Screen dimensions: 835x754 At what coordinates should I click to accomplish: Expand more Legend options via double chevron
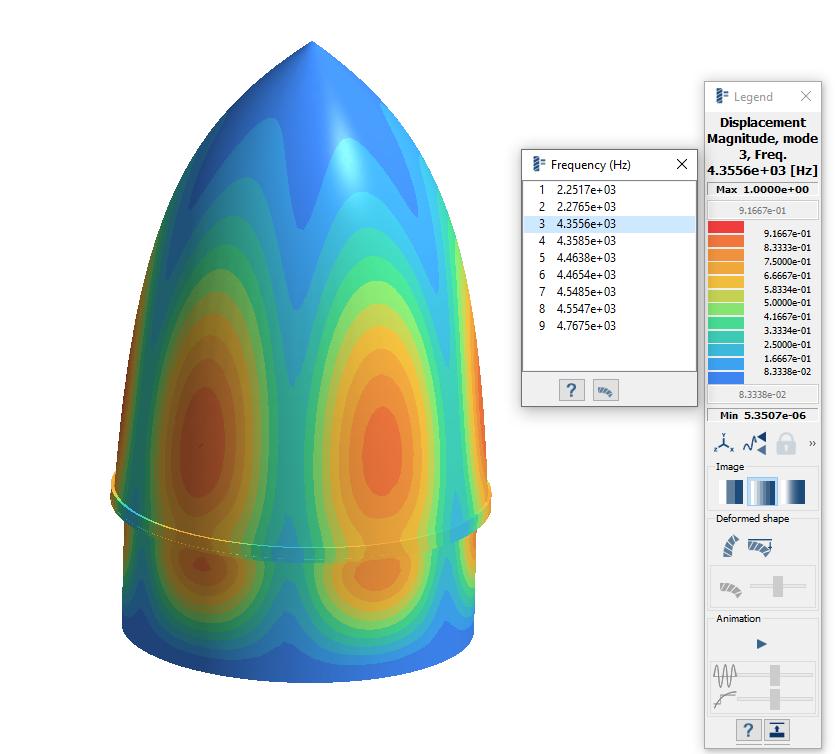[x=812, y=443]
